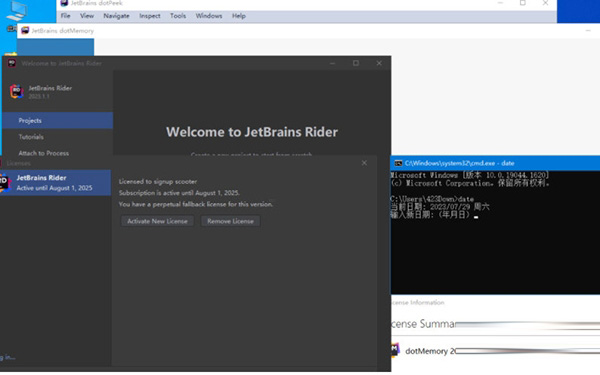Open the View menu in dotPeek
600x375 pixels.
87,16
